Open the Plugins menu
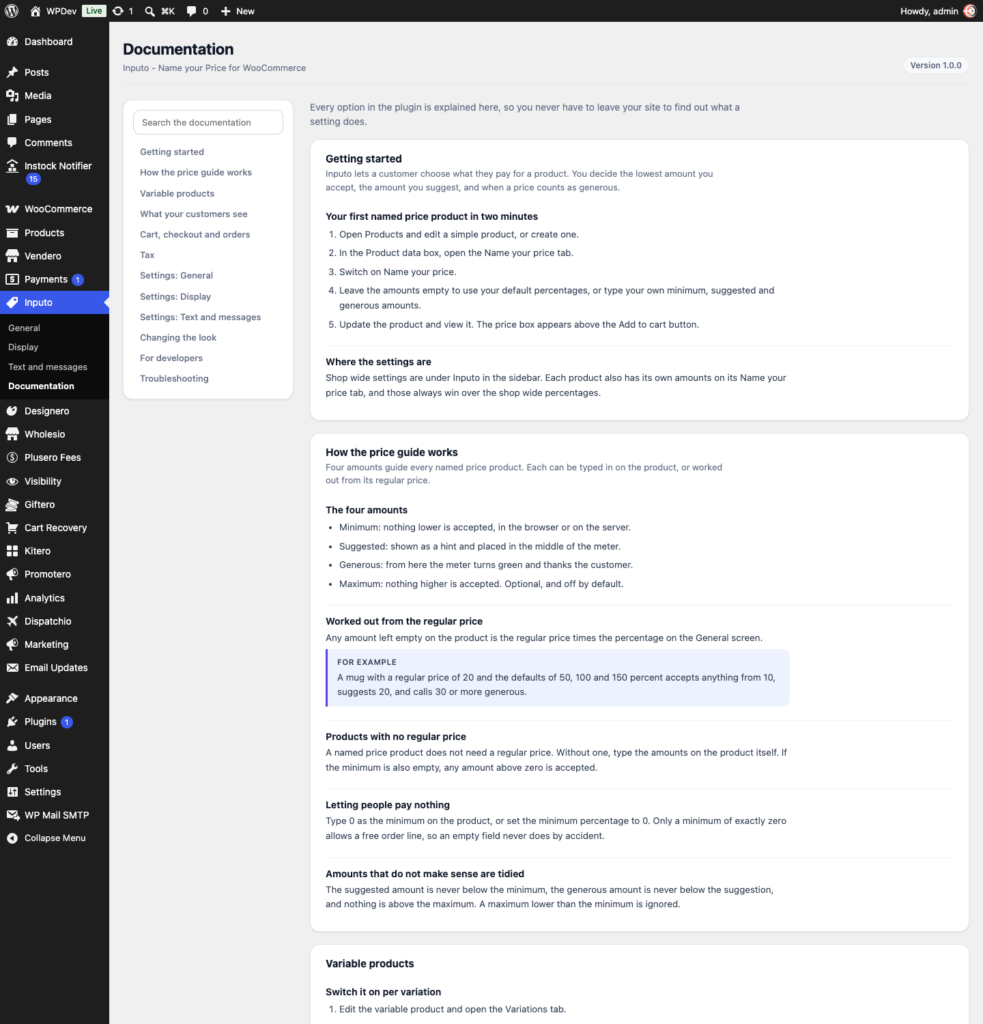This screenshot has width=983, height=1024. pos(54,722)
